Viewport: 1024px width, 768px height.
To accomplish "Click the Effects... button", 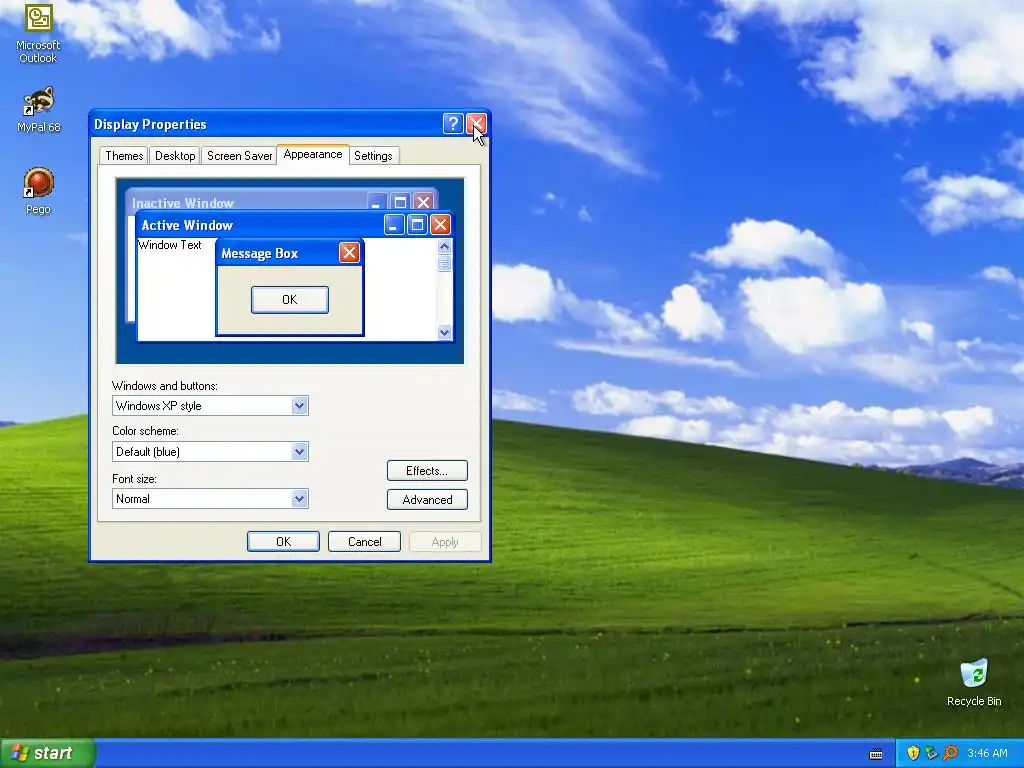I will 427,471.
